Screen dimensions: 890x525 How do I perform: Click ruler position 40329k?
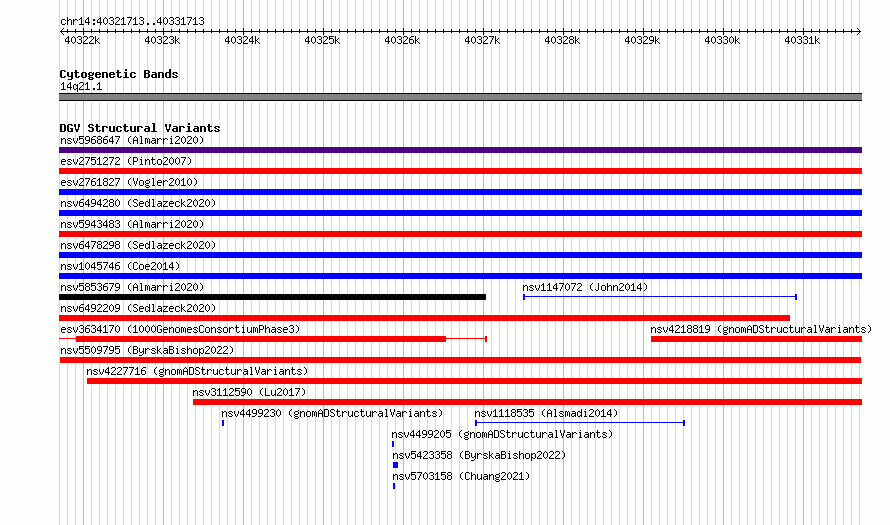click(x=643, y=40)
